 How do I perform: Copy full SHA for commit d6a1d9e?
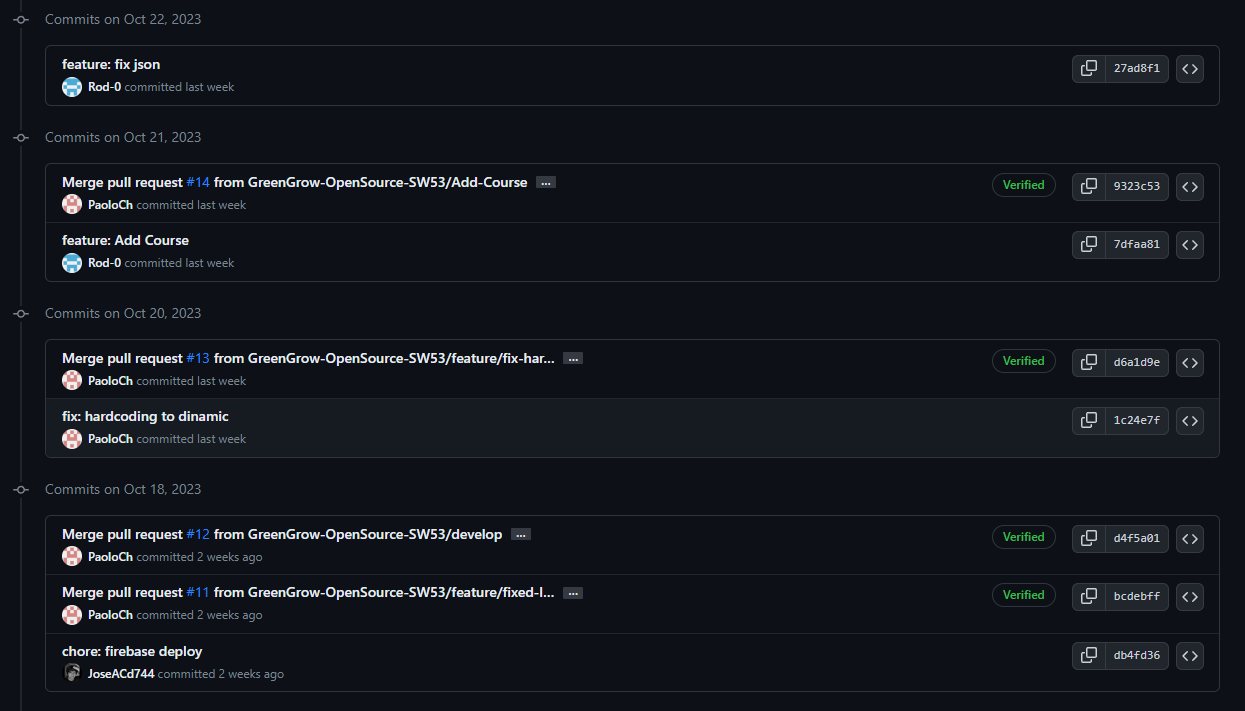pyautogui.click(x=1089, y=363)
